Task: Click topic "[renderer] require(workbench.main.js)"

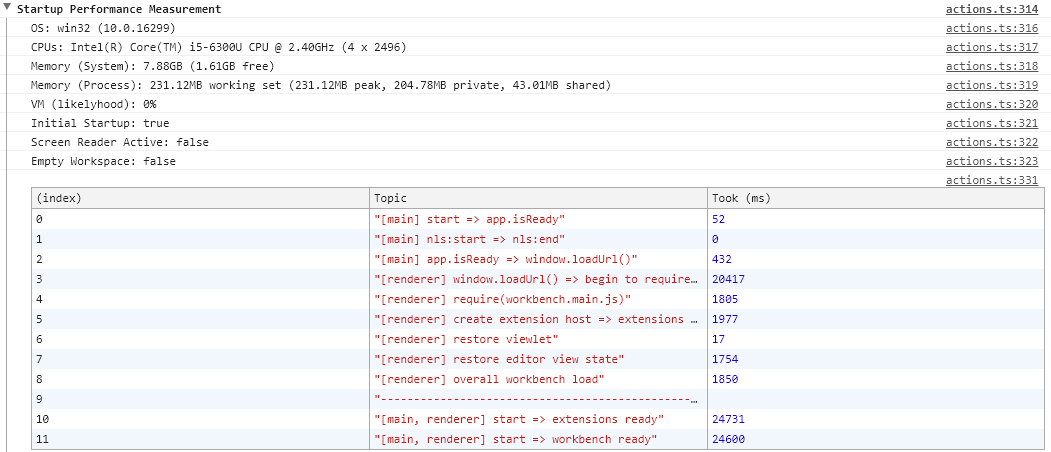Action: pyautogui.click(x=503, y=299)
